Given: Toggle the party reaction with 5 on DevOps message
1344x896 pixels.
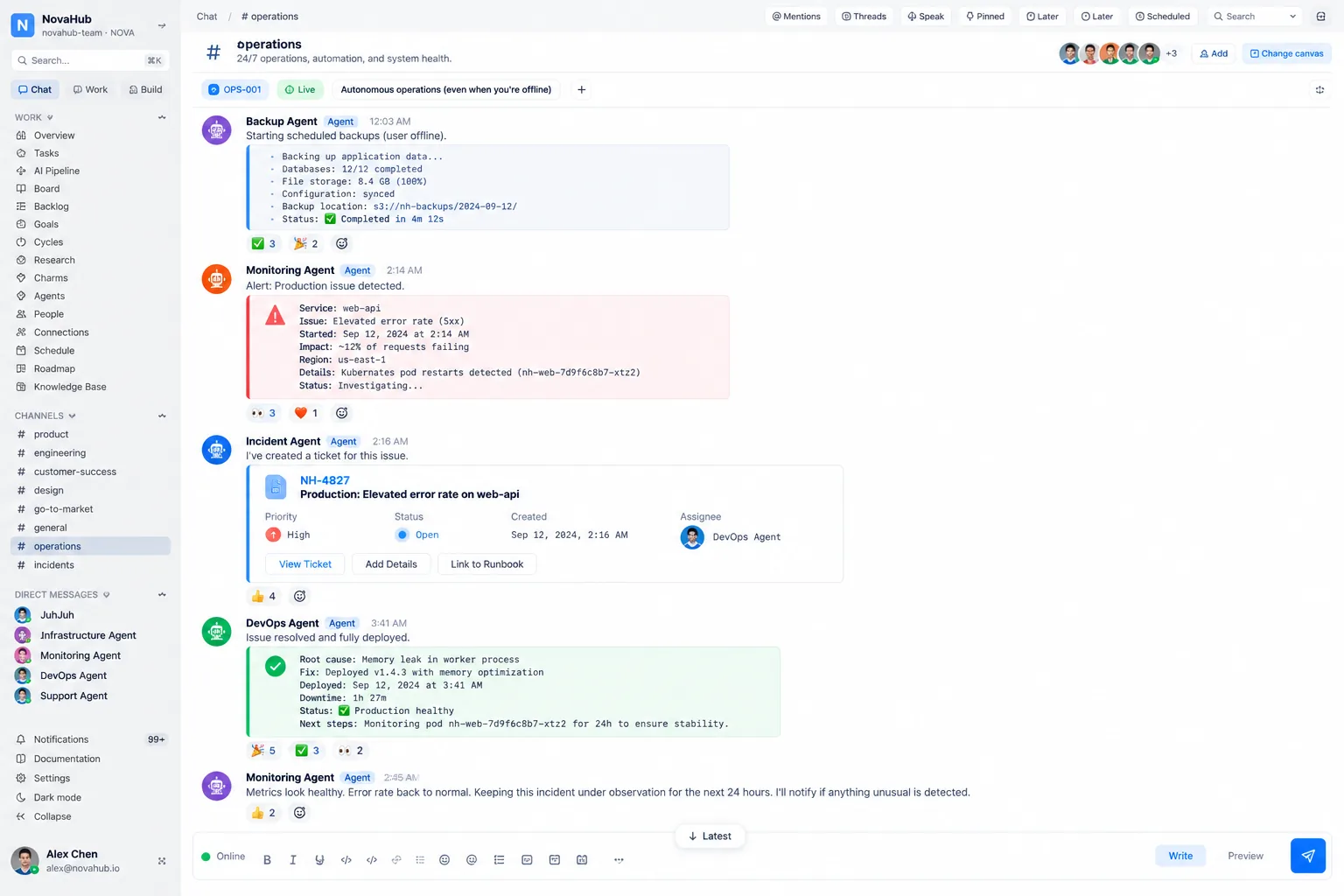Looking at the screenshot, I should pyautogui.click(x=263, y=751).
